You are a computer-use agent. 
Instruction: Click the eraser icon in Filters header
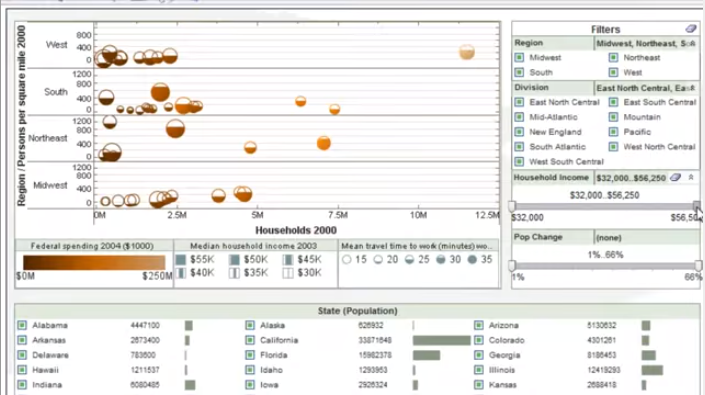pos(691,29)
